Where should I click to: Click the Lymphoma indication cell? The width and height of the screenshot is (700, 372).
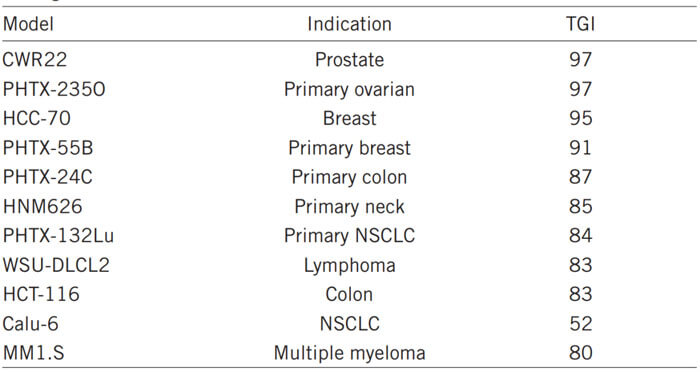pyautogui.click(x=349, y=266)
